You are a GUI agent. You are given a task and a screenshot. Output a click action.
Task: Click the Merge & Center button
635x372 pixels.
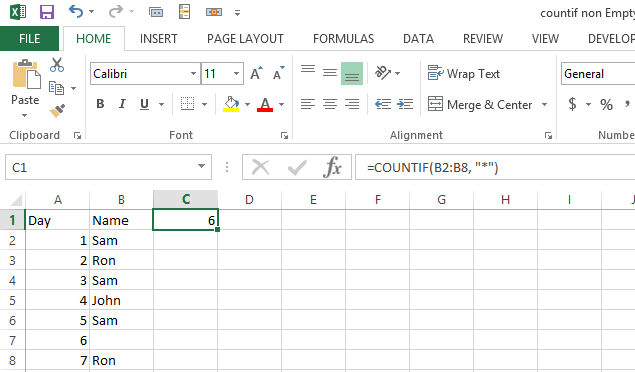[480, 104]
